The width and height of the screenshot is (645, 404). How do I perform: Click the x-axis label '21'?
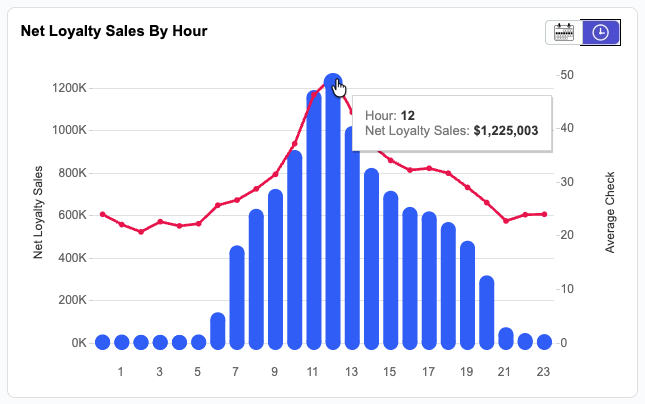pyautogui.click(x=504, y=372)
